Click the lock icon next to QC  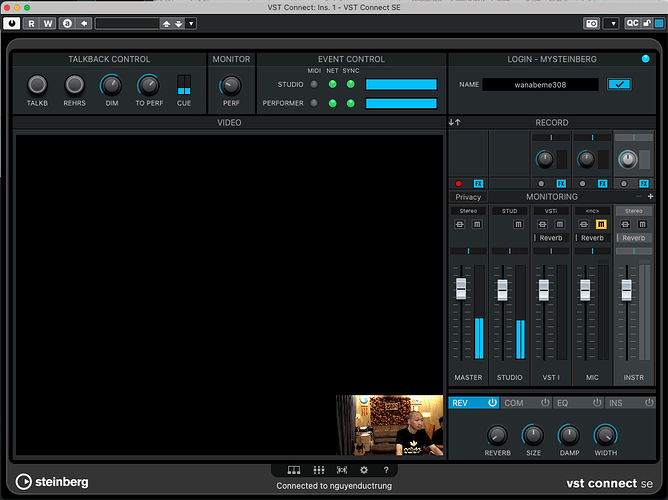[x=647, y=23]
